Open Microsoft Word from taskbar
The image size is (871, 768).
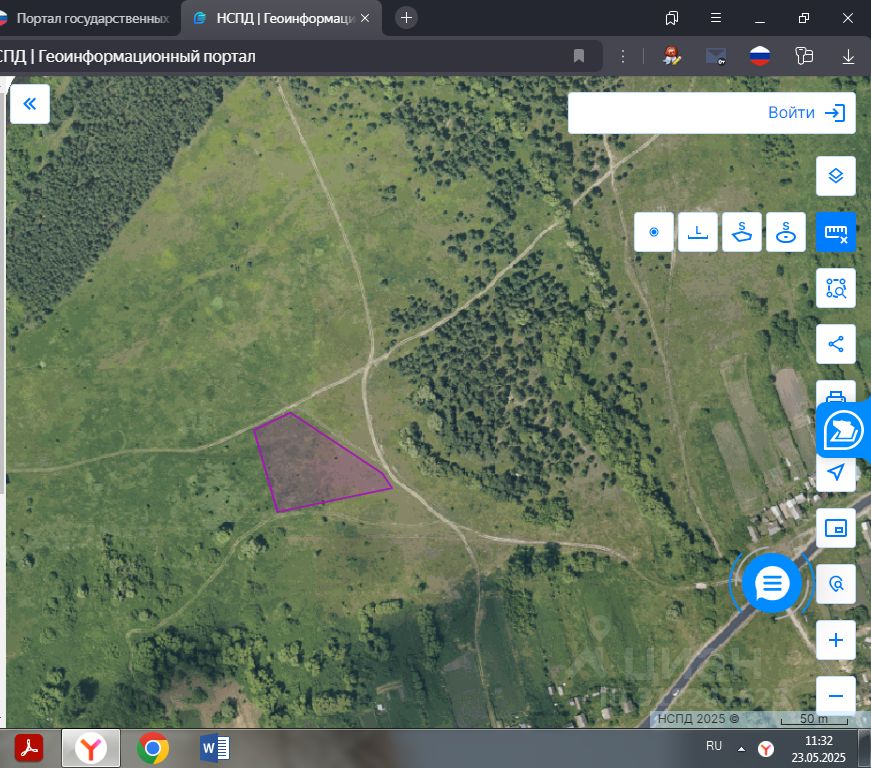pos(214,748)
